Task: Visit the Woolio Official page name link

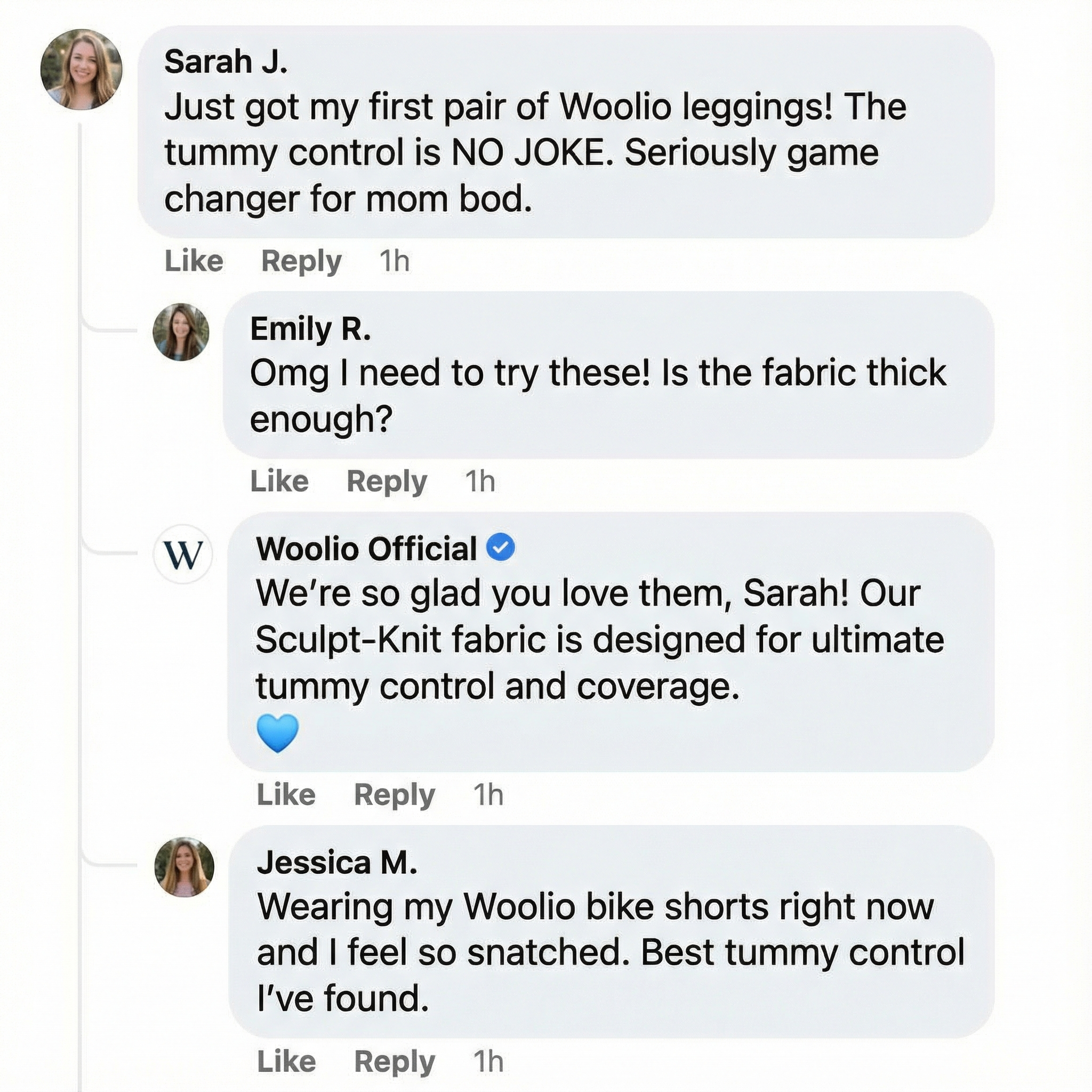Action: (366, 549)
